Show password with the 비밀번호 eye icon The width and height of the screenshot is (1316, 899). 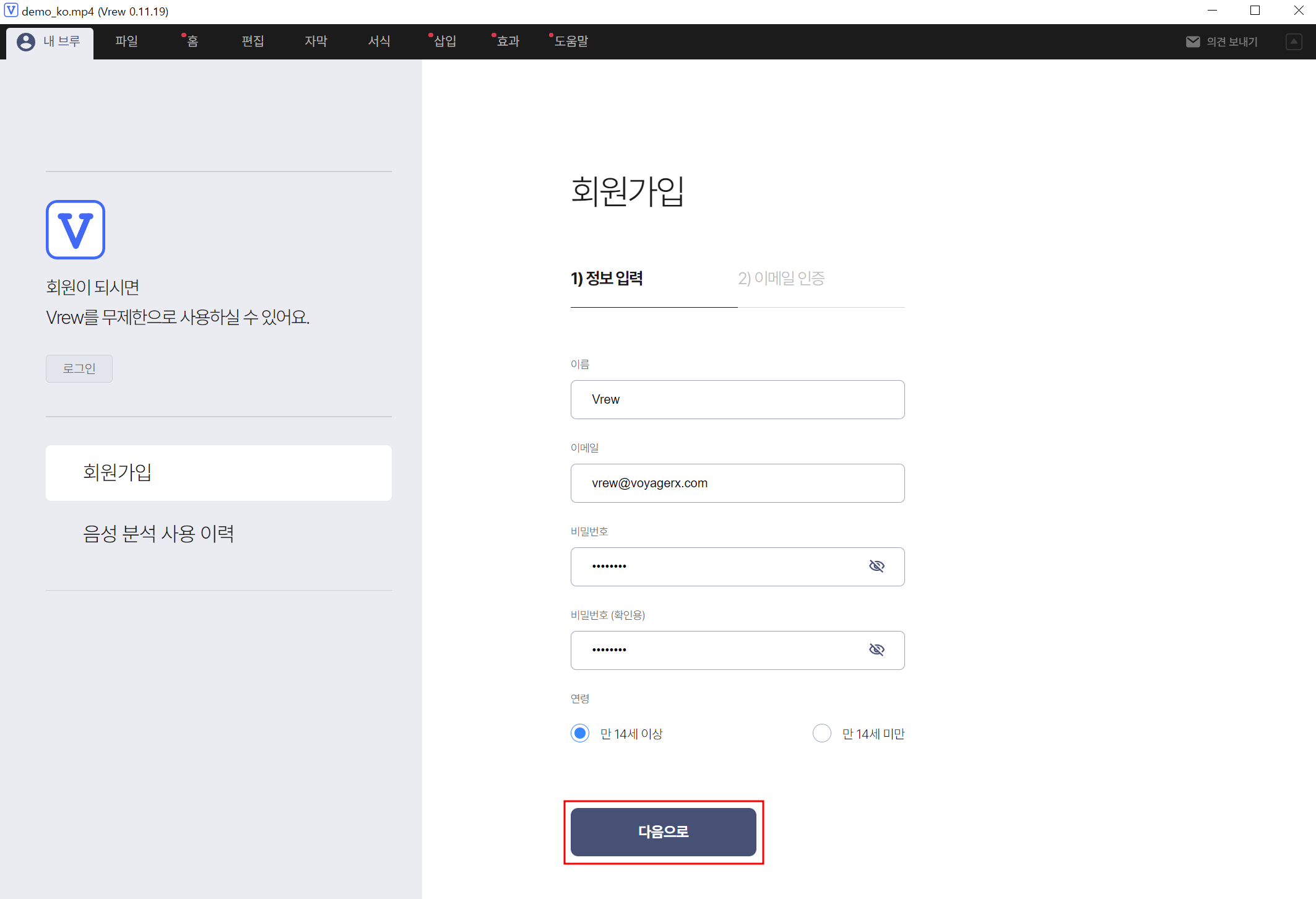pos(877,566)
